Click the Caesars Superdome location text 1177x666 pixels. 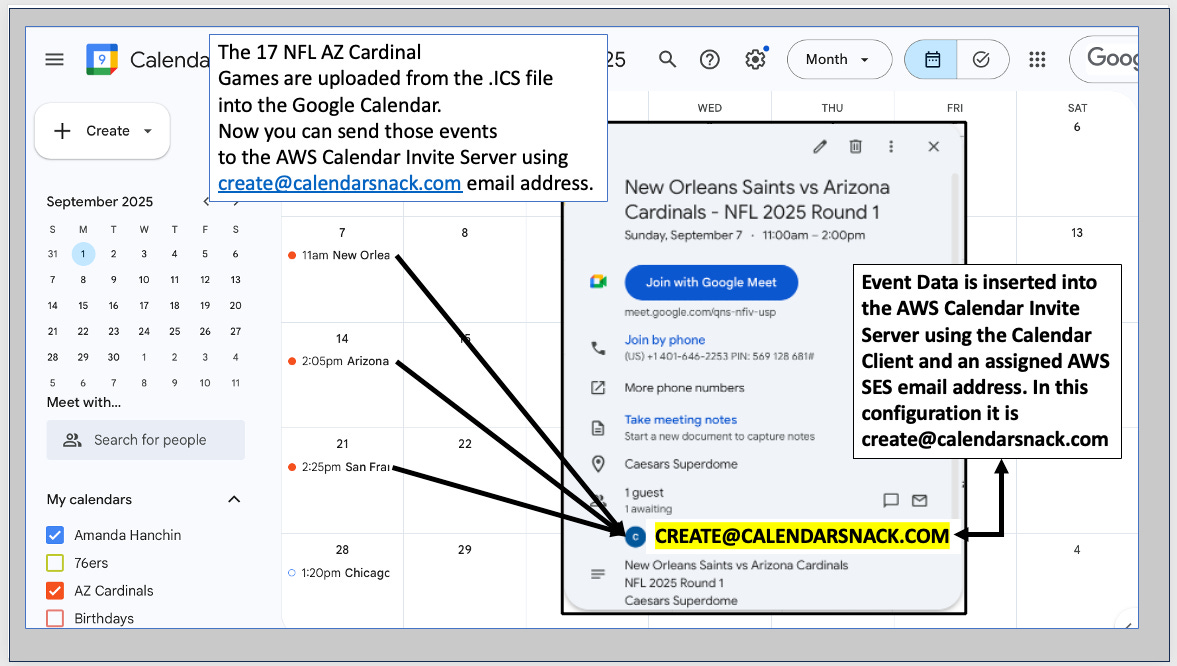681,464
